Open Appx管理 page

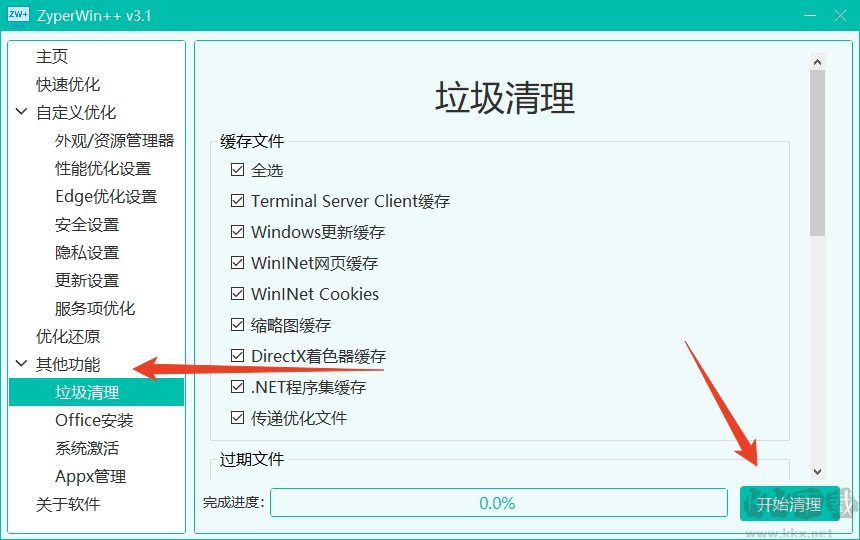point(90,476)
